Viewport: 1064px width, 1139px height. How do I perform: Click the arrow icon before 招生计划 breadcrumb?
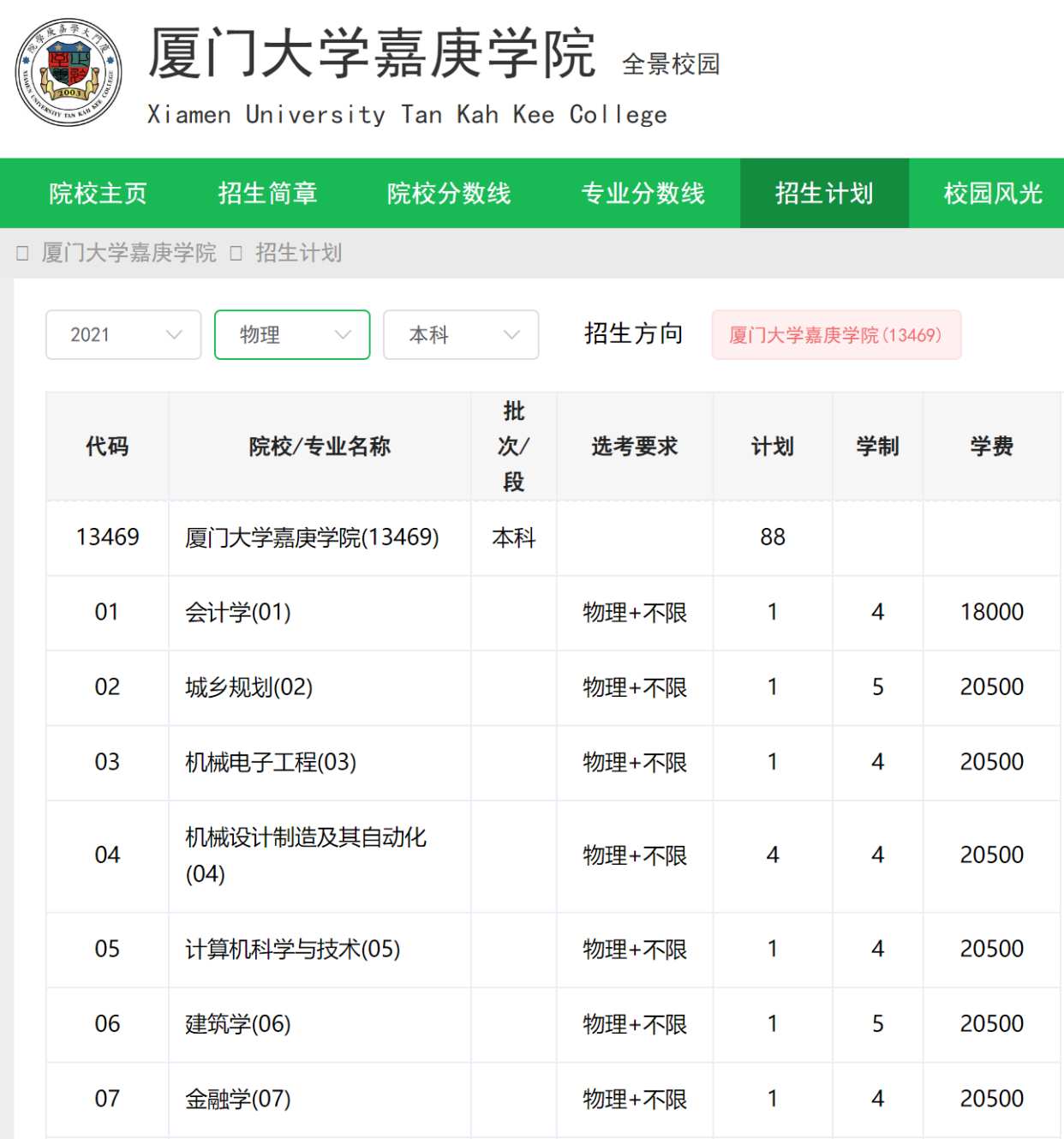(235, 253)
